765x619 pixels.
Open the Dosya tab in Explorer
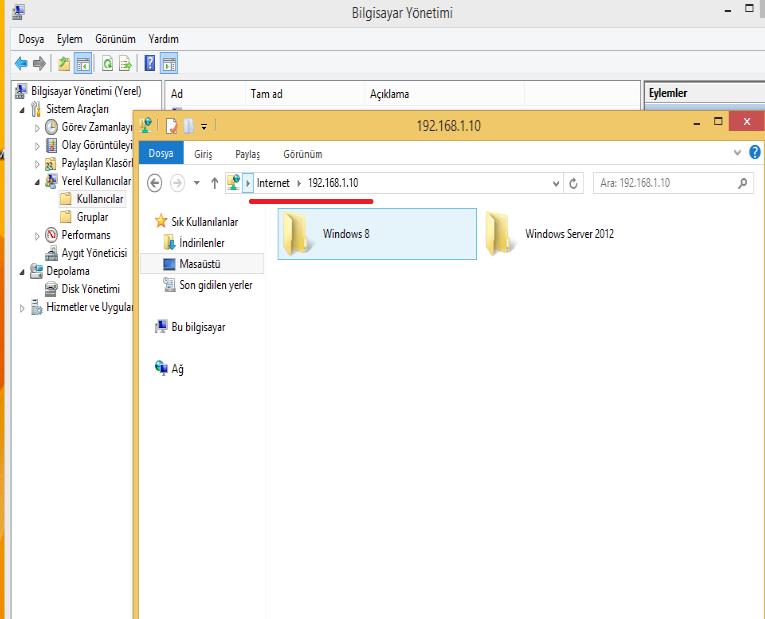tap(161, 153)
